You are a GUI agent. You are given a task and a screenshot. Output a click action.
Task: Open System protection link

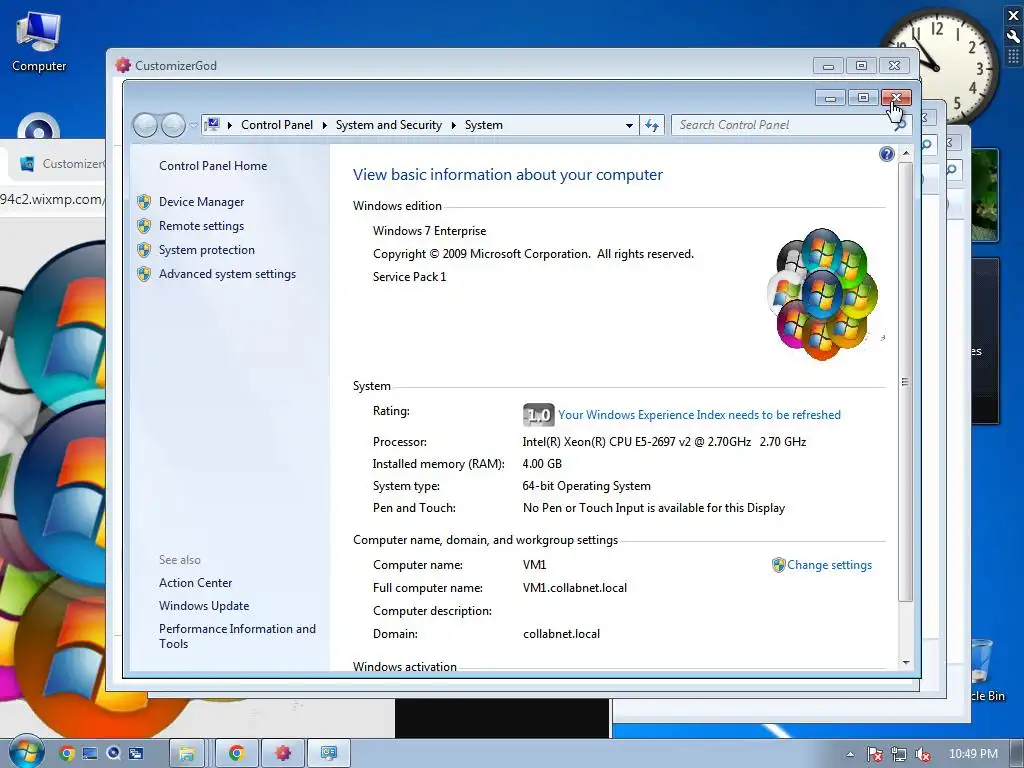(x=206, y=250)
